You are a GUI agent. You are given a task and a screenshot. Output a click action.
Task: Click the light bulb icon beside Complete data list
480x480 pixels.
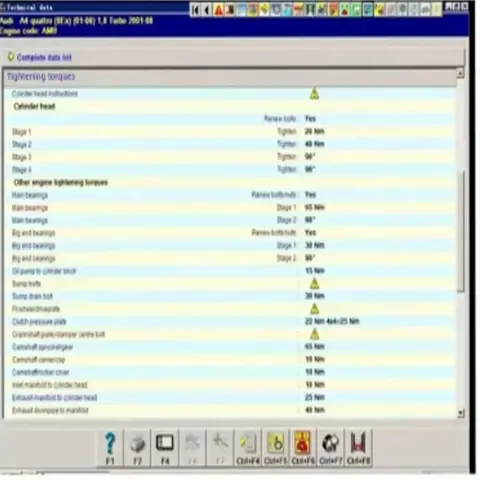point(11,57)
